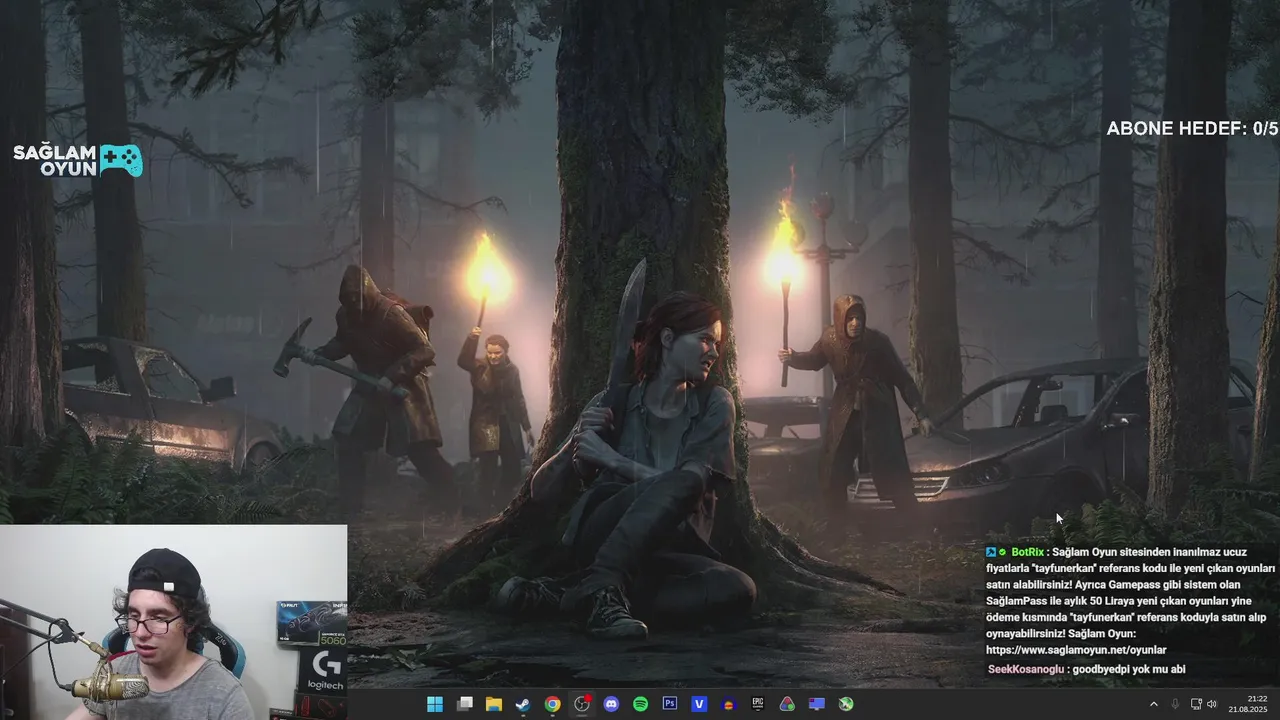
Task: Click the SeekKosanoglu username in chat
Action: click(x=1026, y=669)
